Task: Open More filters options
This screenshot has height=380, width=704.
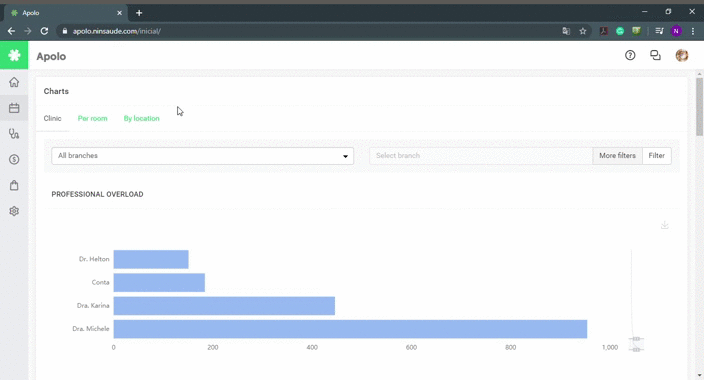Action: [x=617, y=156]
